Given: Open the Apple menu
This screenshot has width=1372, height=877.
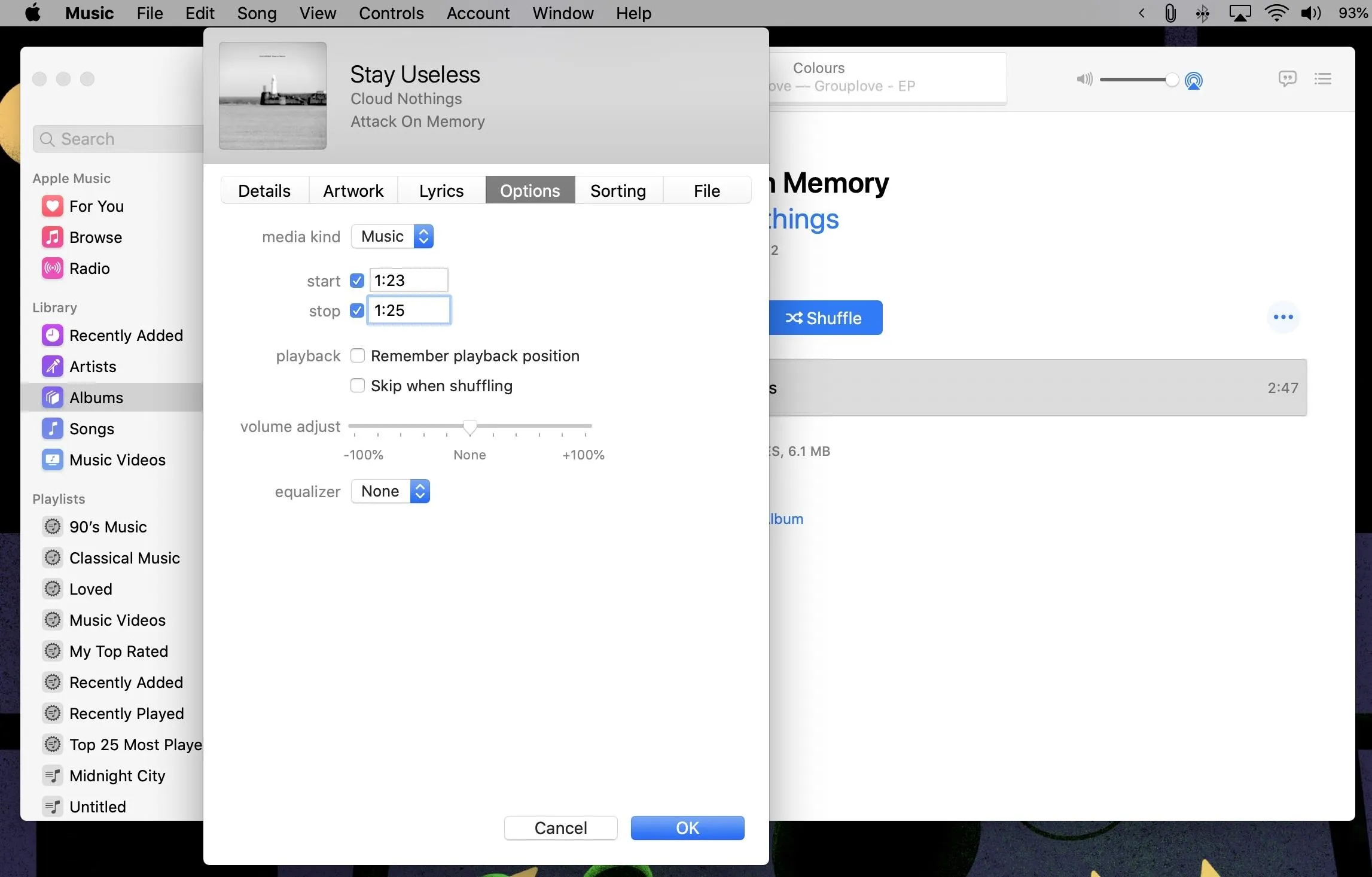Looking at the screenshot, I should point(33,13).
